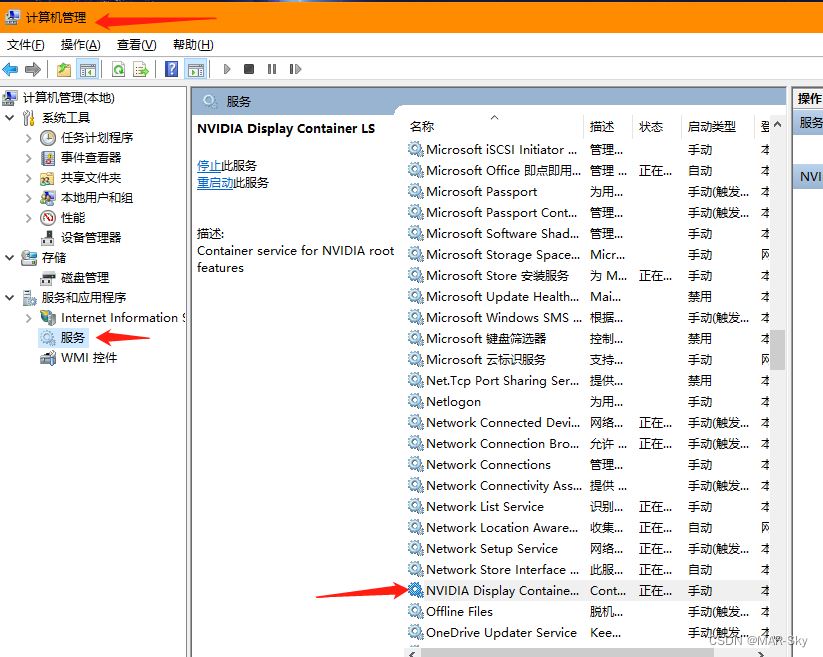The image size is (823, 657).
Task: Click the horizontal scrollbar left arrow
Action: pyautogui.click(x=412, y=653)
